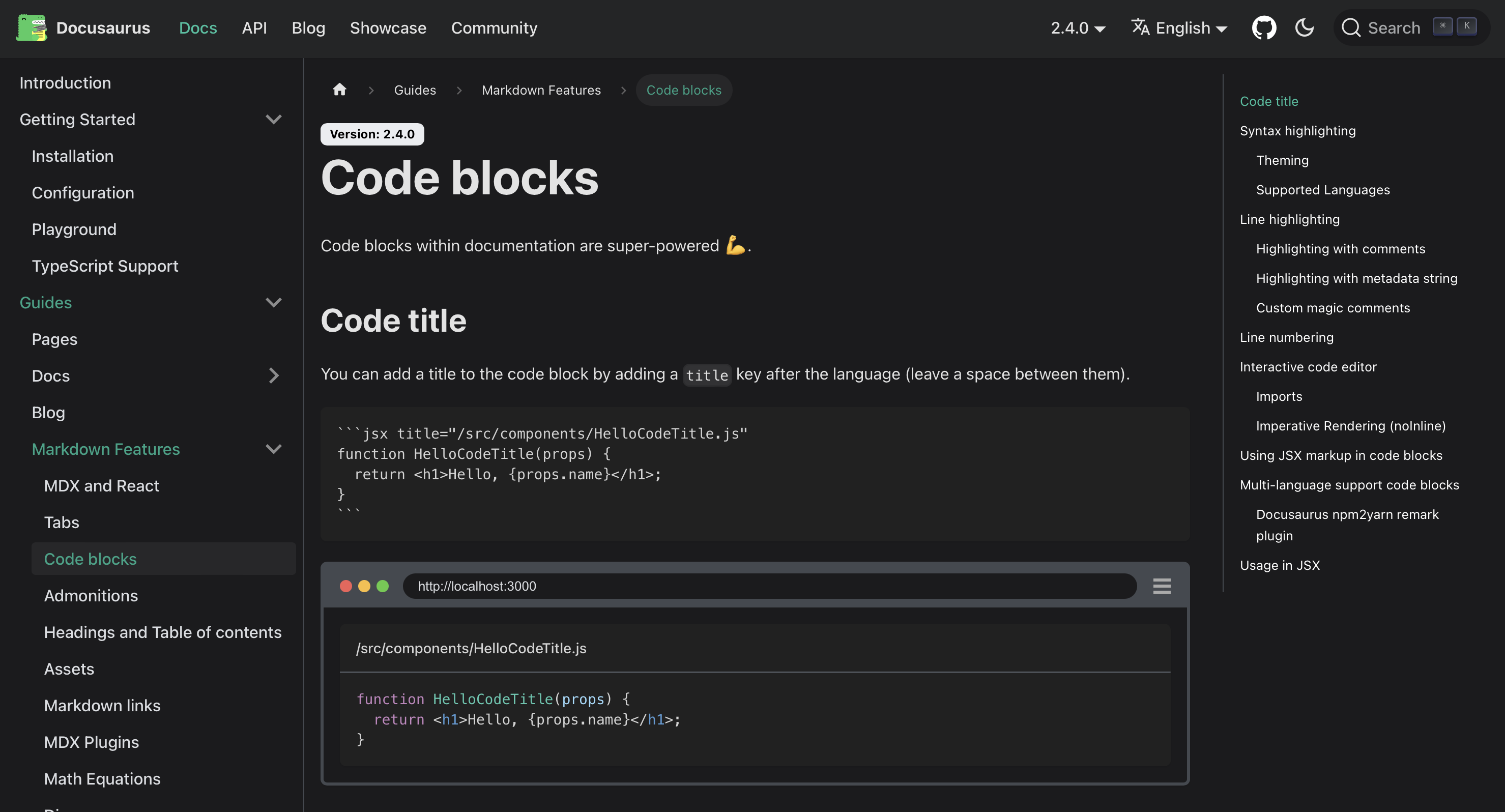Expand the Docs sidebar category chevron
Viewport: 1505px width, 812px height.
pyautogui.click(x=273, y=375)
